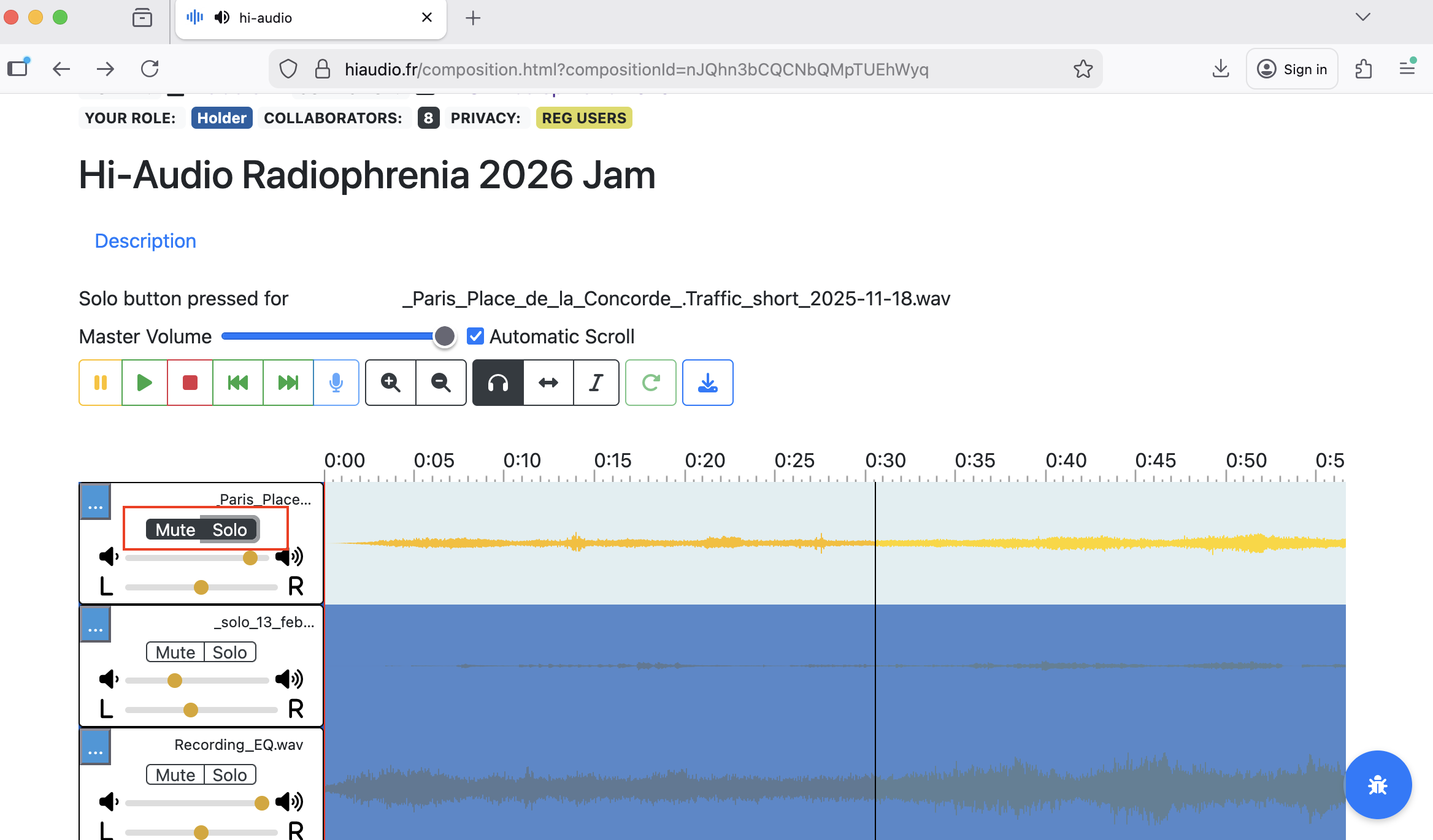Click the Master Volume slider handle
Image resolution: width=1433 pixels, height=840 pixels.
coord(445,336)
